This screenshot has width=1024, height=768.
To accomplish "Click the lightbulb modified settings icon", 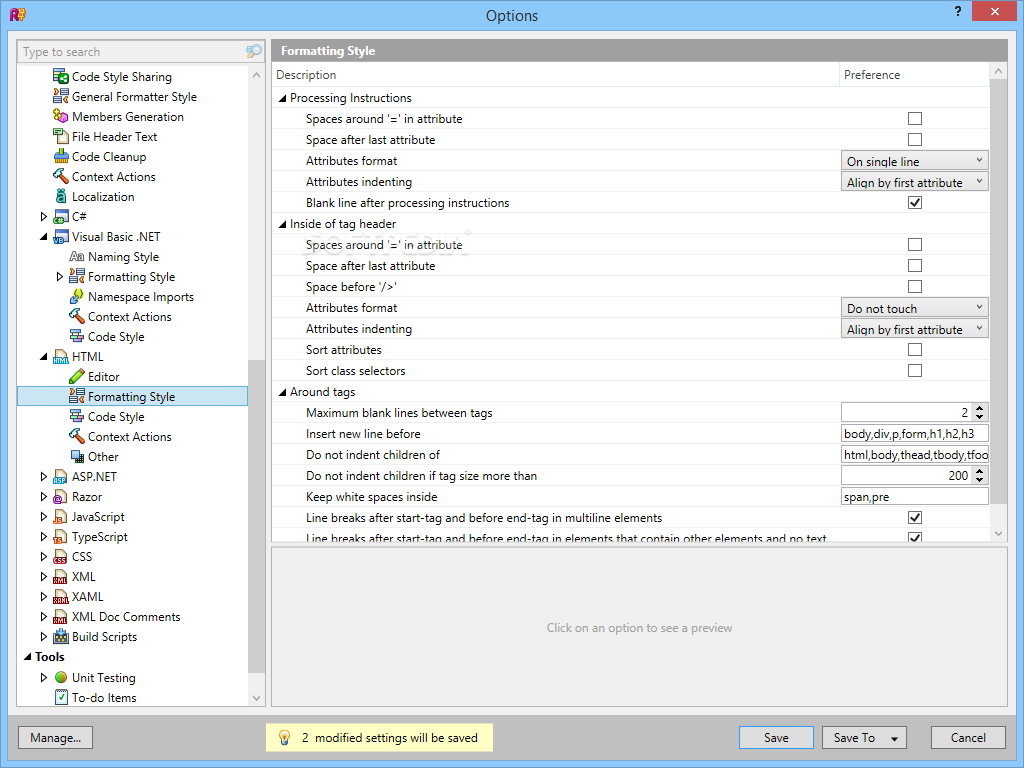I will [284, 737].
